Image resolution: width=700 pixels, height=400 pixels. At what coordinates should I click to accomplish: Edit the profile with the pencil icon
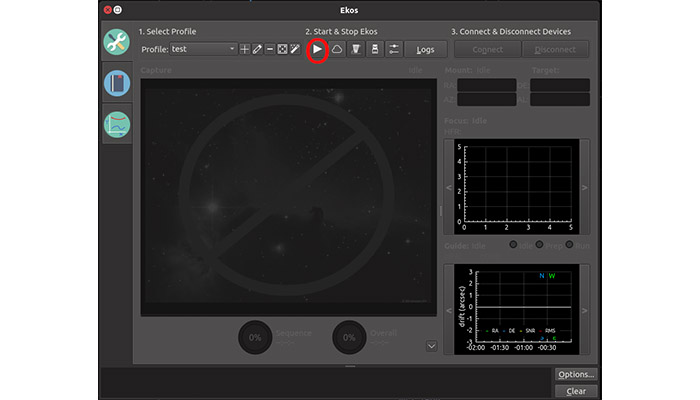[257, 49]
